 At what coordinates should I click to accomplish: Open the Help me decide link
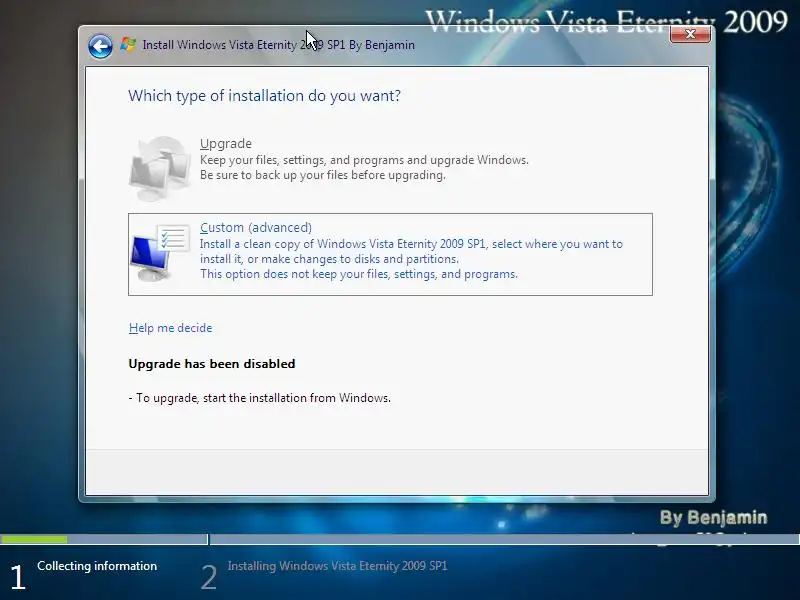tap(170, 328)
